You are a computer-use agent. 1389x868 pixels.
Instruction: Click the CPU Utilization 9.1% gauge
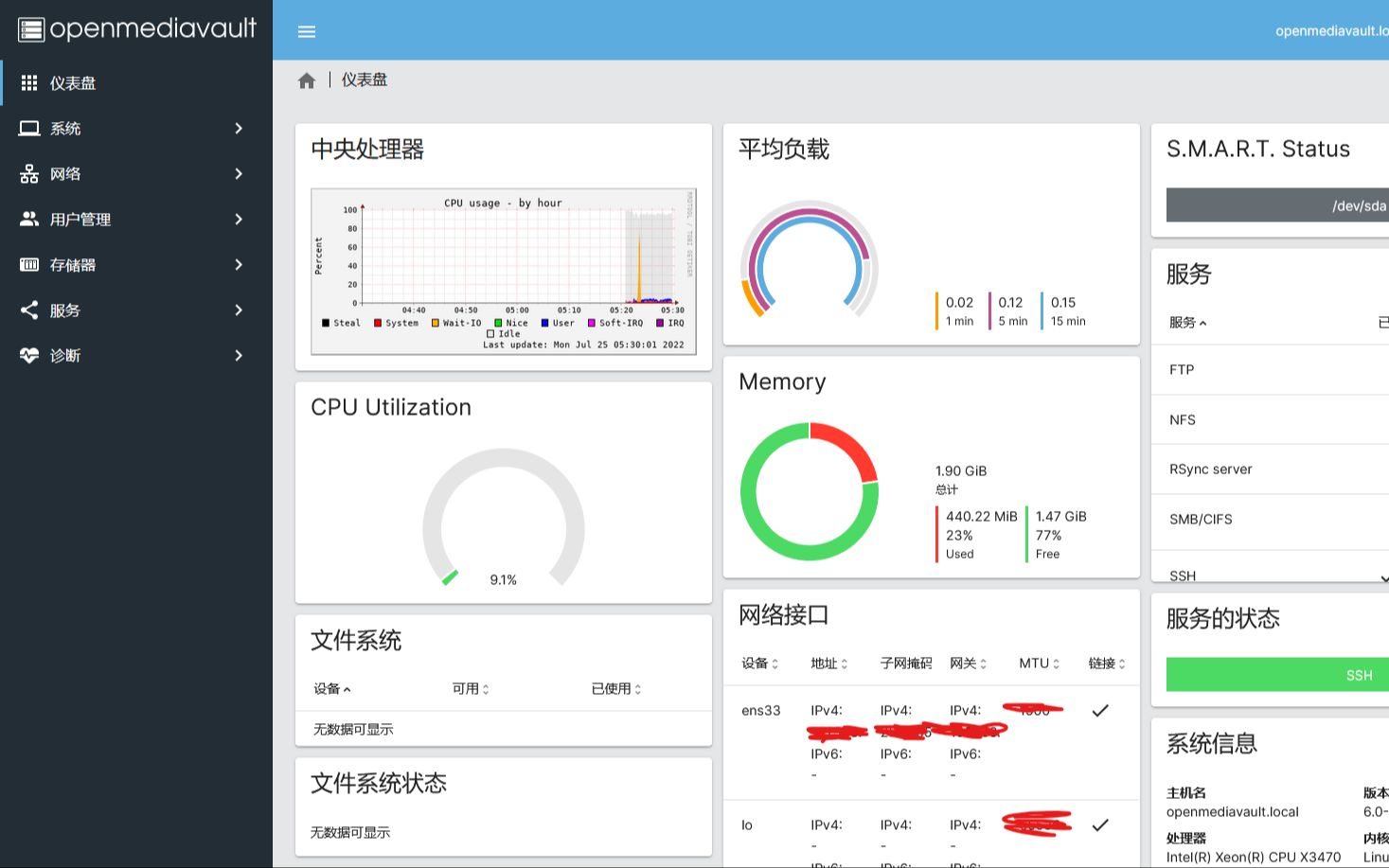coord(504,518)
